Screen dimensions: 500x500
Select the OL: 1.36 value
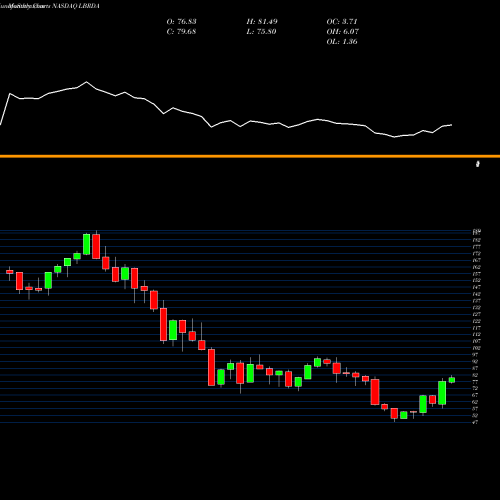342,42
